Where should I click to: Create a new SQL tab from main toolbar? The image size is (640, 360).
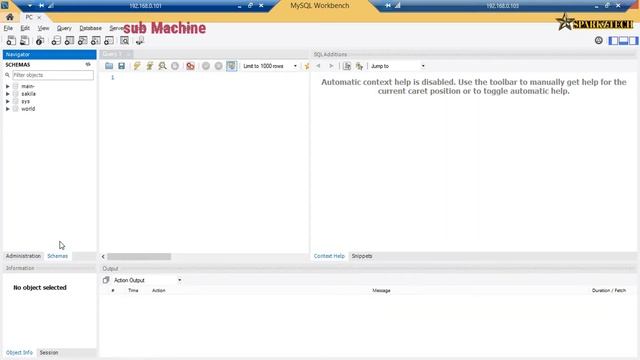point(11,40)
